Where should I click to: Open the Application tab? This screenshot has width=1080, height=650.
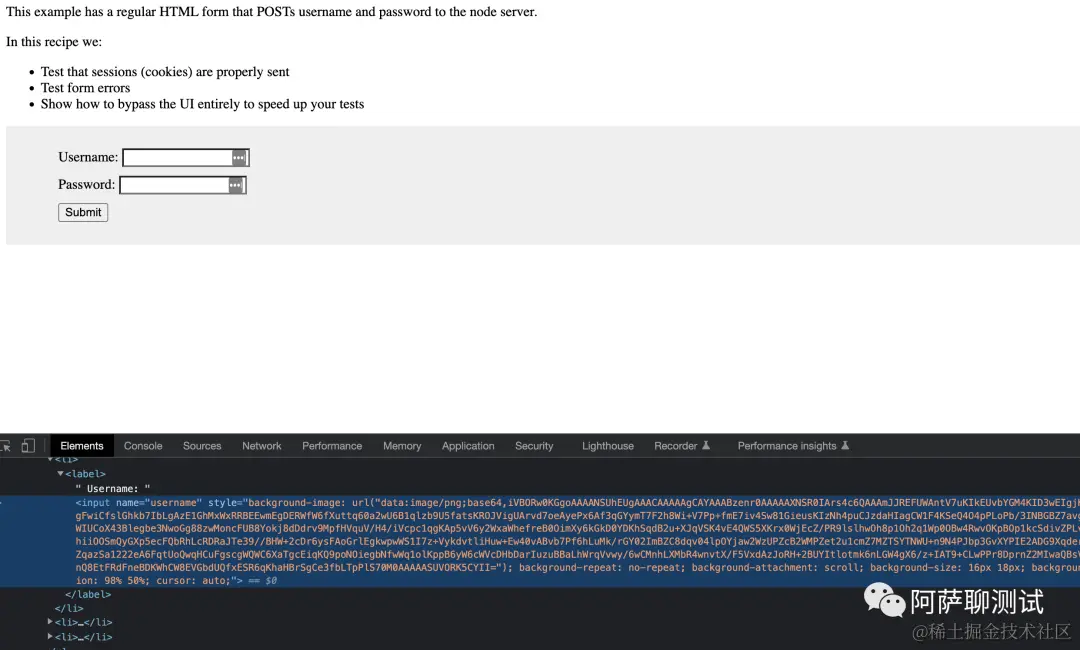tap(468, 446)
